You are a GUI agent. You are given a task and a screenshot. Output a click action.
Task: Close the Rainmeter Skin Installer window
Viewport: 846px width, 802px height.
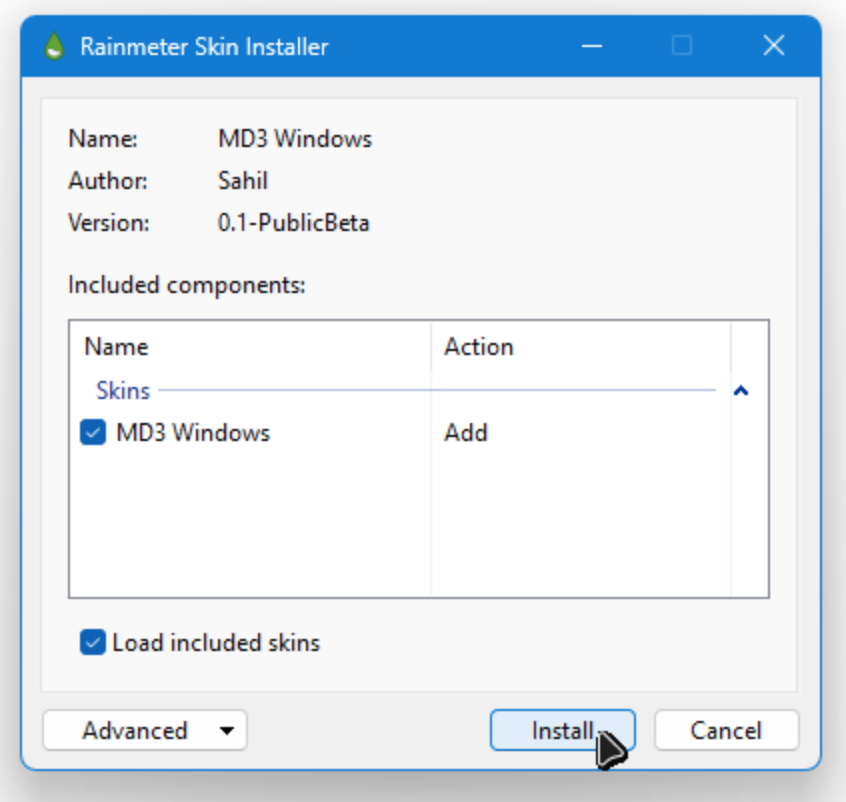tap(773, 46)
